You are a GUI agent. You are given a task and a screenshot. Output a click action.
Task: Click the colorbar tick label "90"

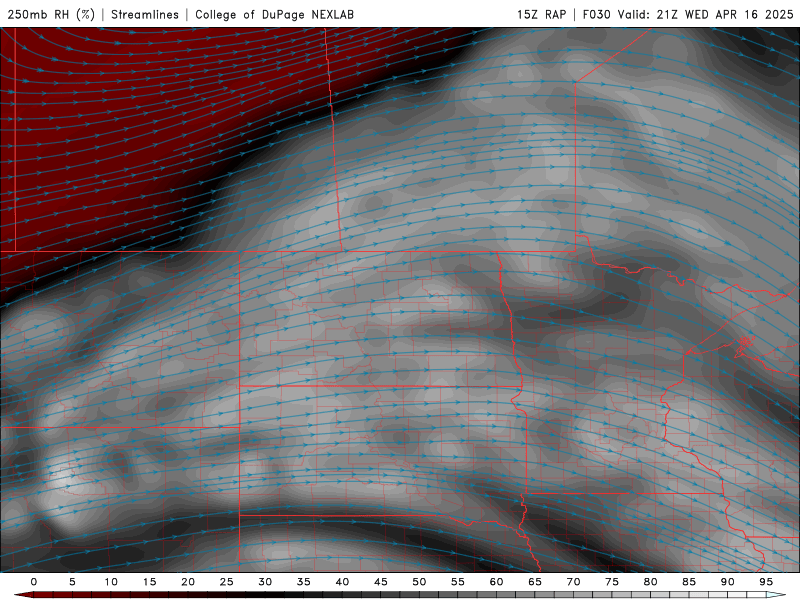[x=727, y=582]
